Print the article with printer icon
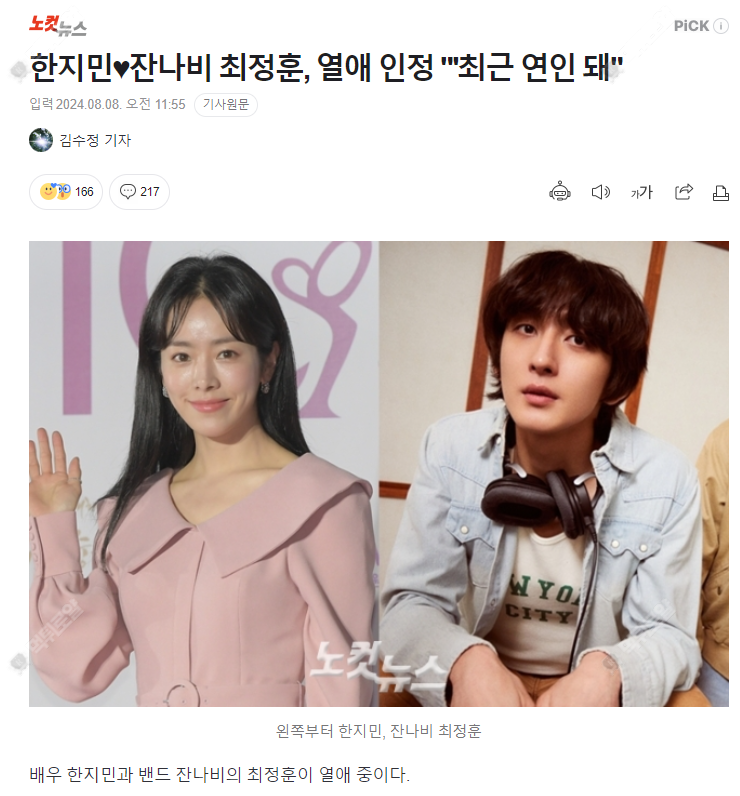Image resolution: width=740 pixels, height=796 pixels. (x=721, y=192)
